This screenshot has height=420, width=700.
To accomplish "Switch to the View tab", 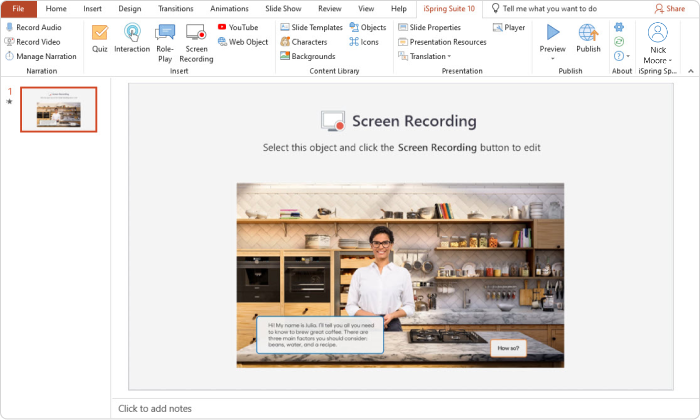I will coord(366,8).
